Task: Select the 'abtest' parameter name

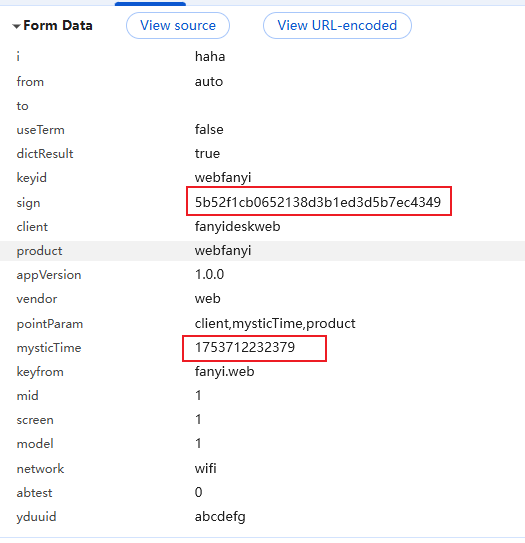Action: [x=34, y=493]
